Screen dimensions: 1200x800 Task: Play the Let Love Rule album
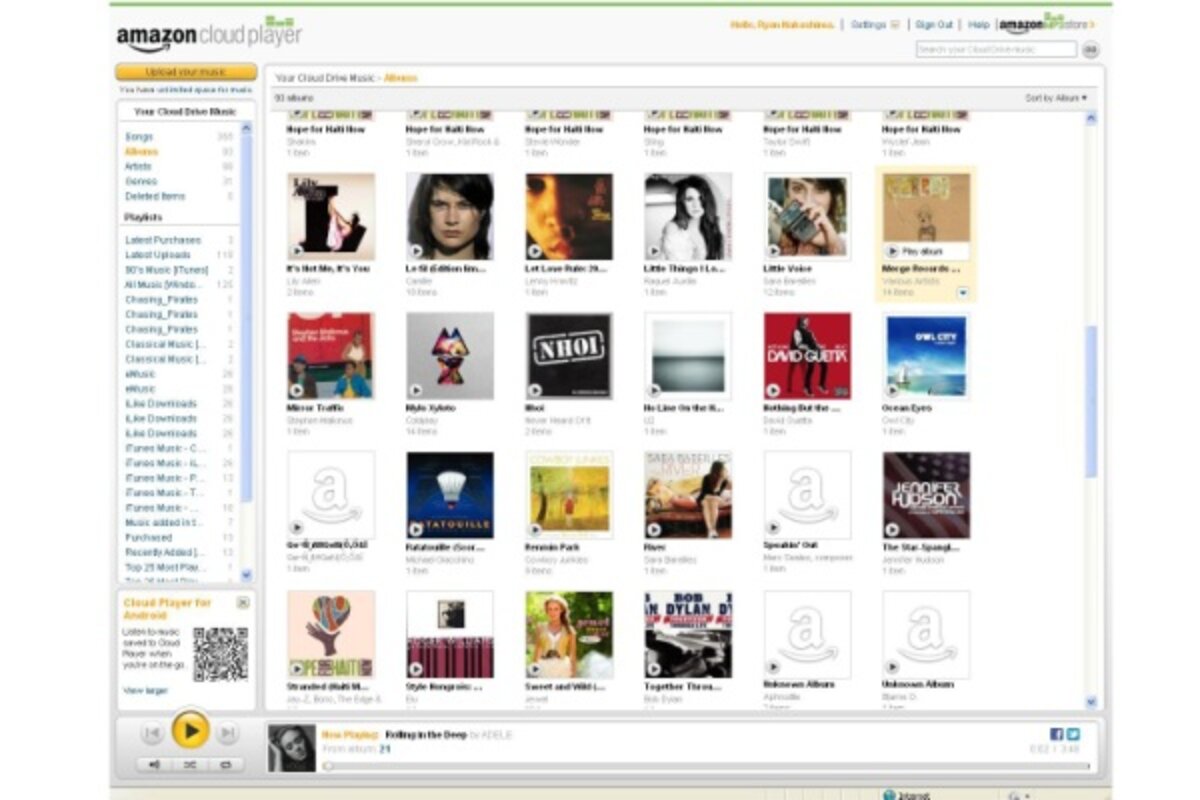(x=535, y=251)
